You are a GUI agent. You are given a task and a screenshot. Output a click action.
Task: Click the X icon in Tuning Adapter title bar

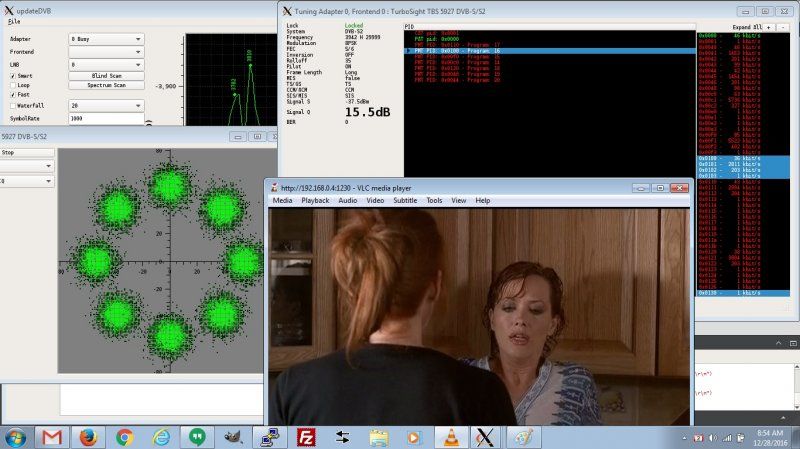(287, 11)
